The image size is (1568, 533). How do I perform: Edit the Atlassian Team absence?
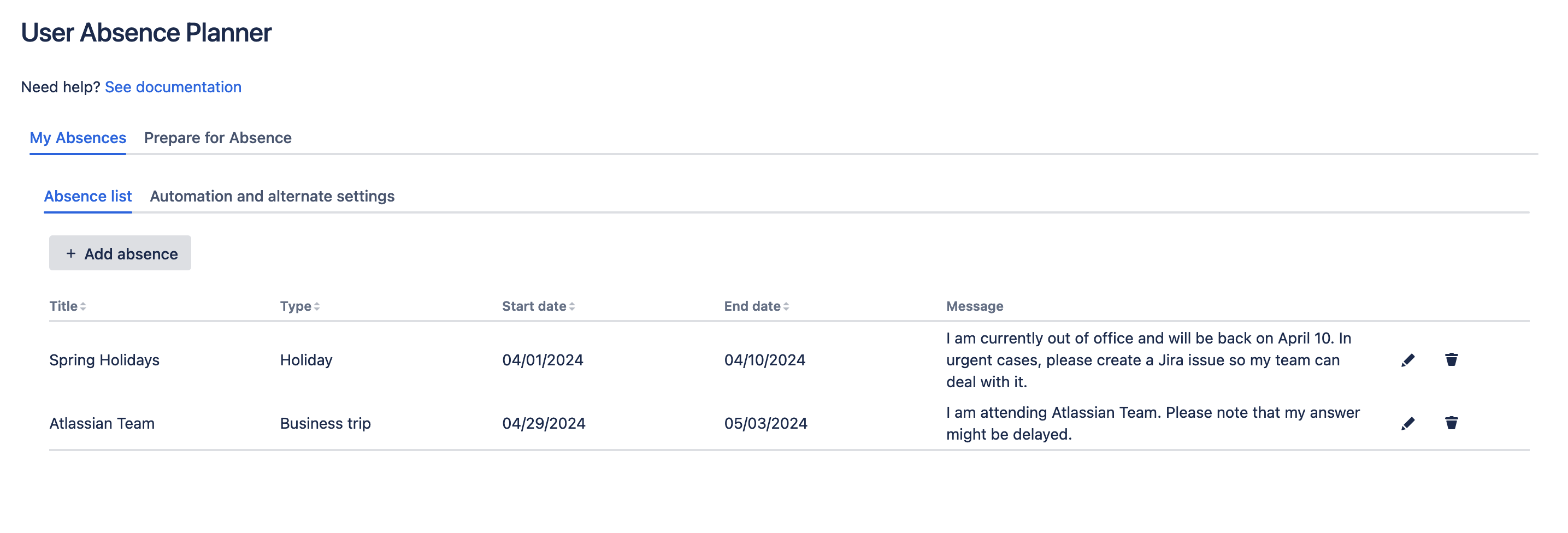[x=1407, y=423]
